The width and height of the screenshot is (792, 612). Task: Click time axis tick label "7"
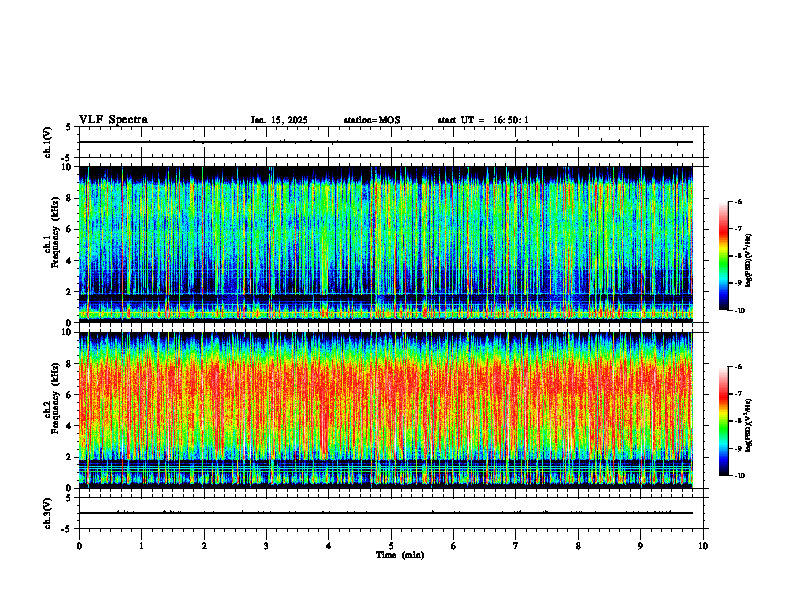click(x=516, y=546)
